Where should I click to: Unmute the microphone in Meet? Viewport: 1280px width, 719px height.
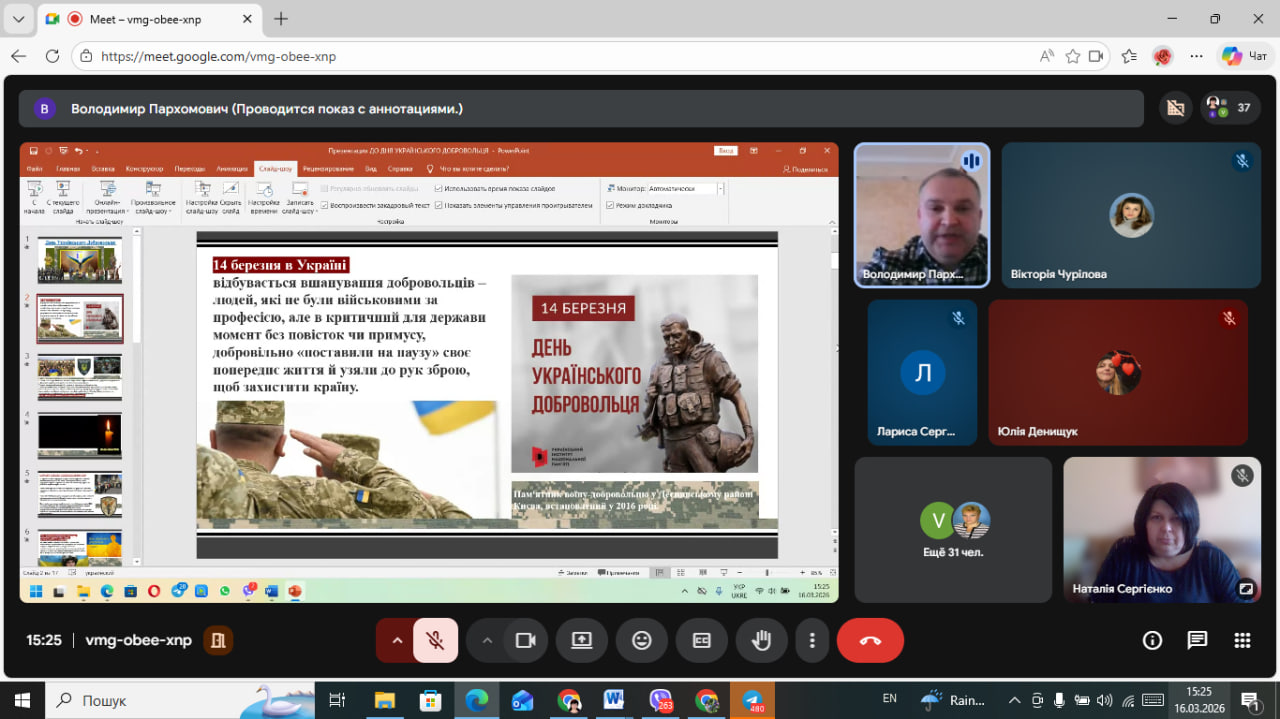pos(436,641)
